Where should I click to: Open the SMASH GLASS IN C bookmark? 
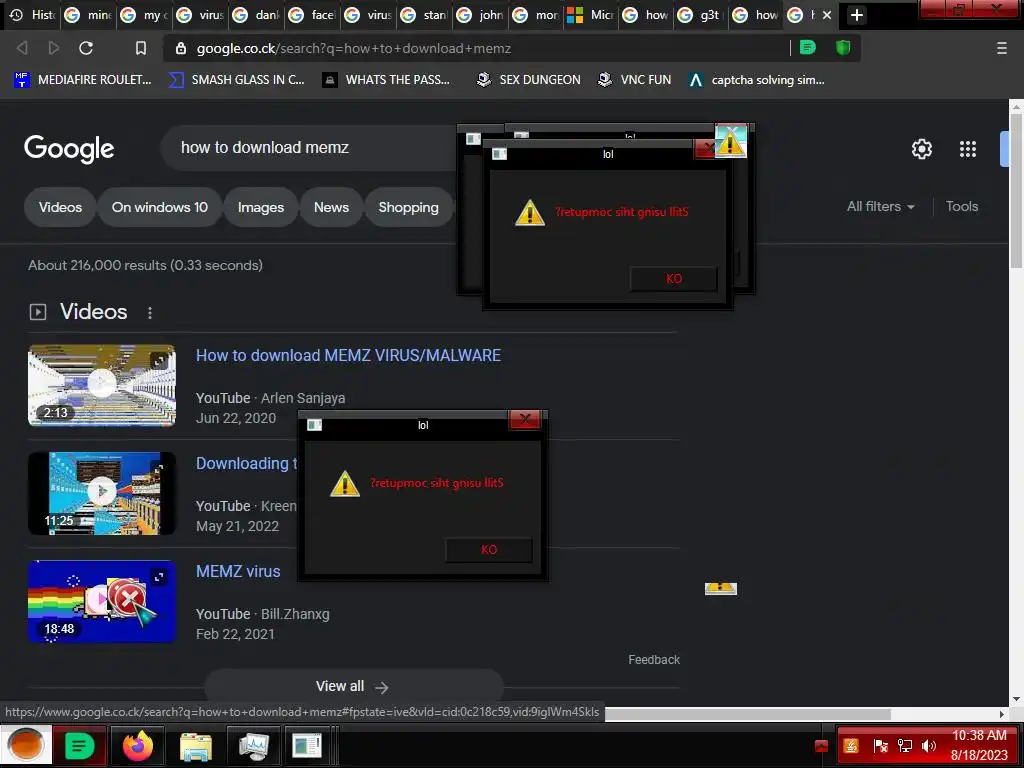pyautogui.click(x=236, y=80)
